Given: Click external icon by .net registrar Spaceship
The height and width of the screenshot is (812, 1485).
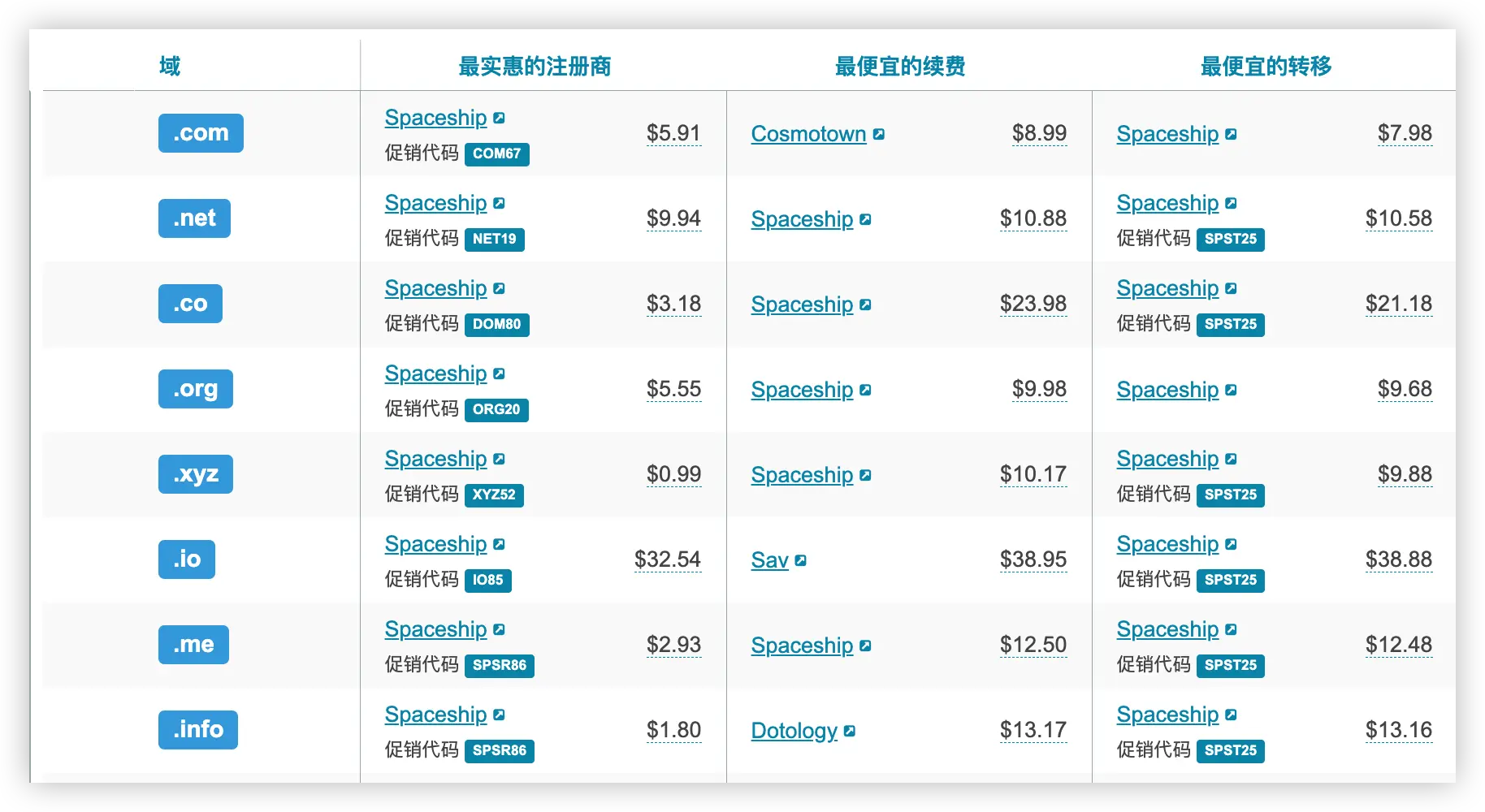Looking at the screenshot, I should point(499,203).
